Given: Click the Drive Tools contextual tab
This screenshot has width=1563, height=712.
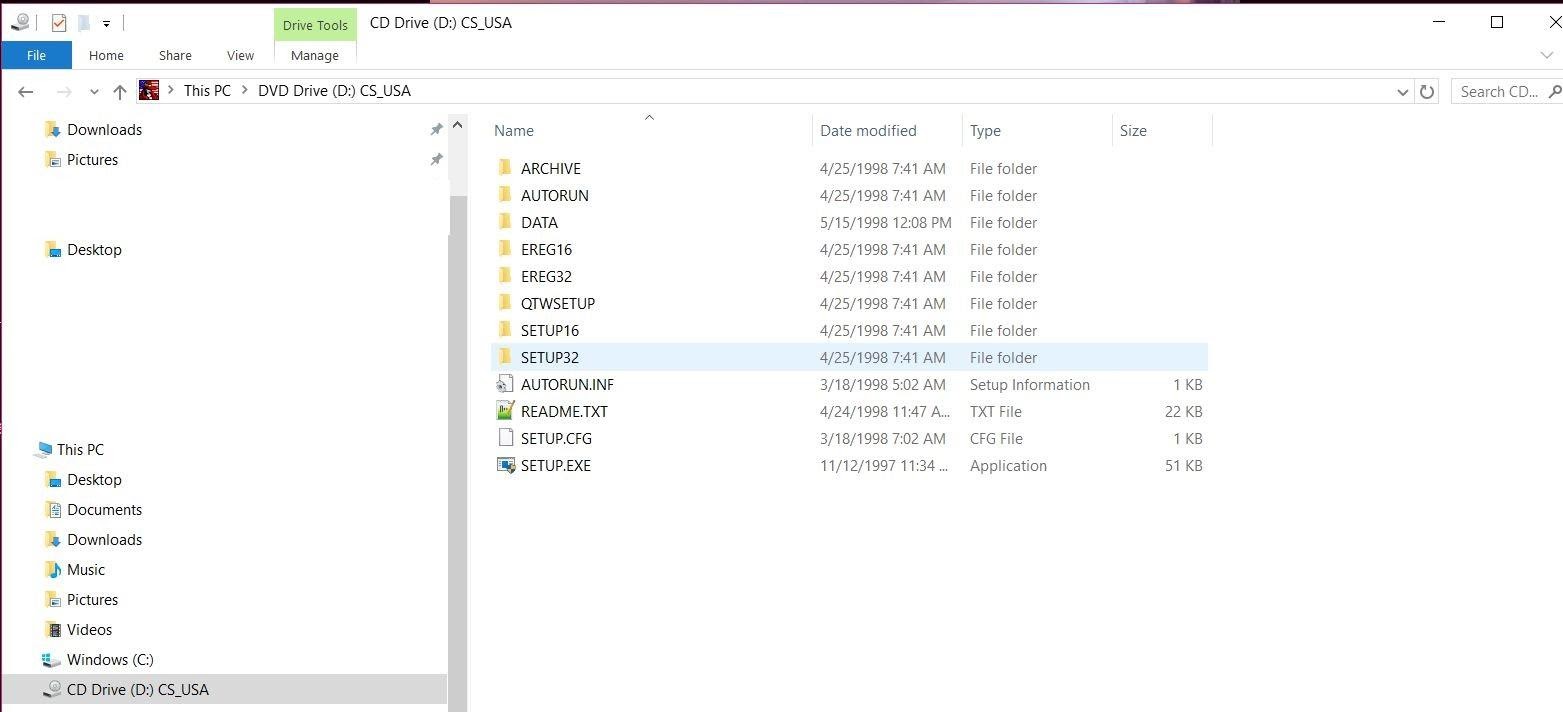Looking at the screenshot, I should [x=315, y=25].
